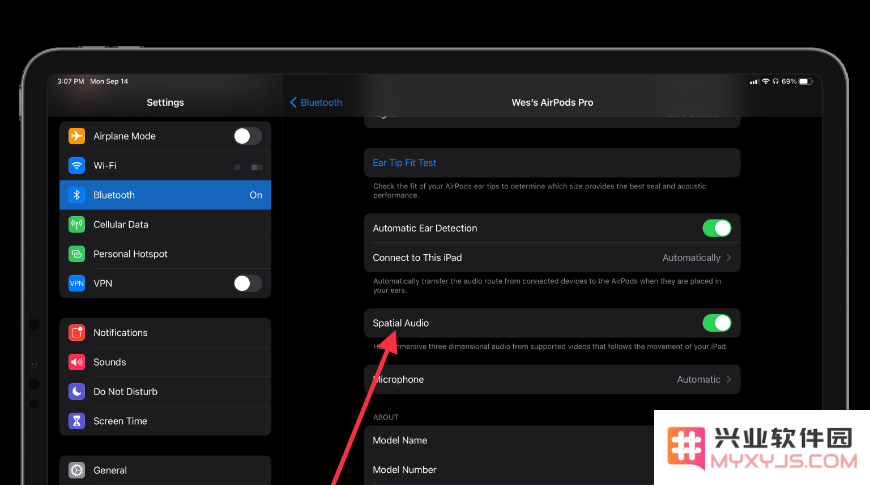Tap the Screen Time hourglass icon
This screenshot has width=870, height=485.
coord(77,421)
